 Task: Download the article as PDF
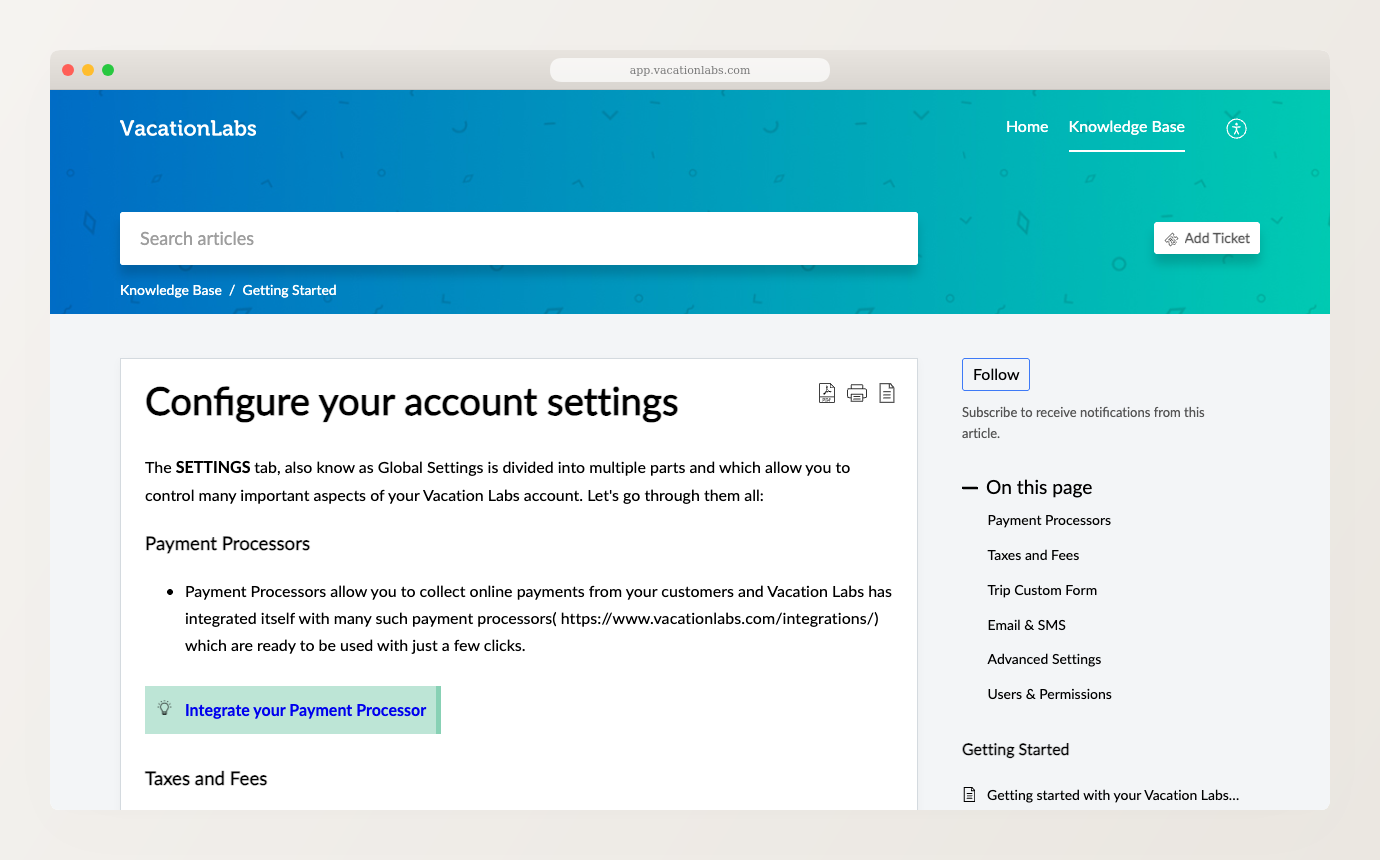[x=827, y=393]
